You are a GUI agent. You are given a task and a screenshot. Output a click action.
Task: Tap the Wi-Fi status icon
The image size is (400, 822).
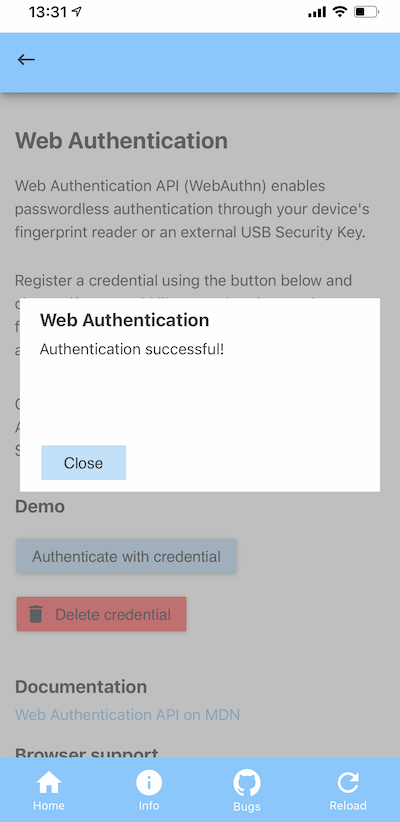(341, 12)
